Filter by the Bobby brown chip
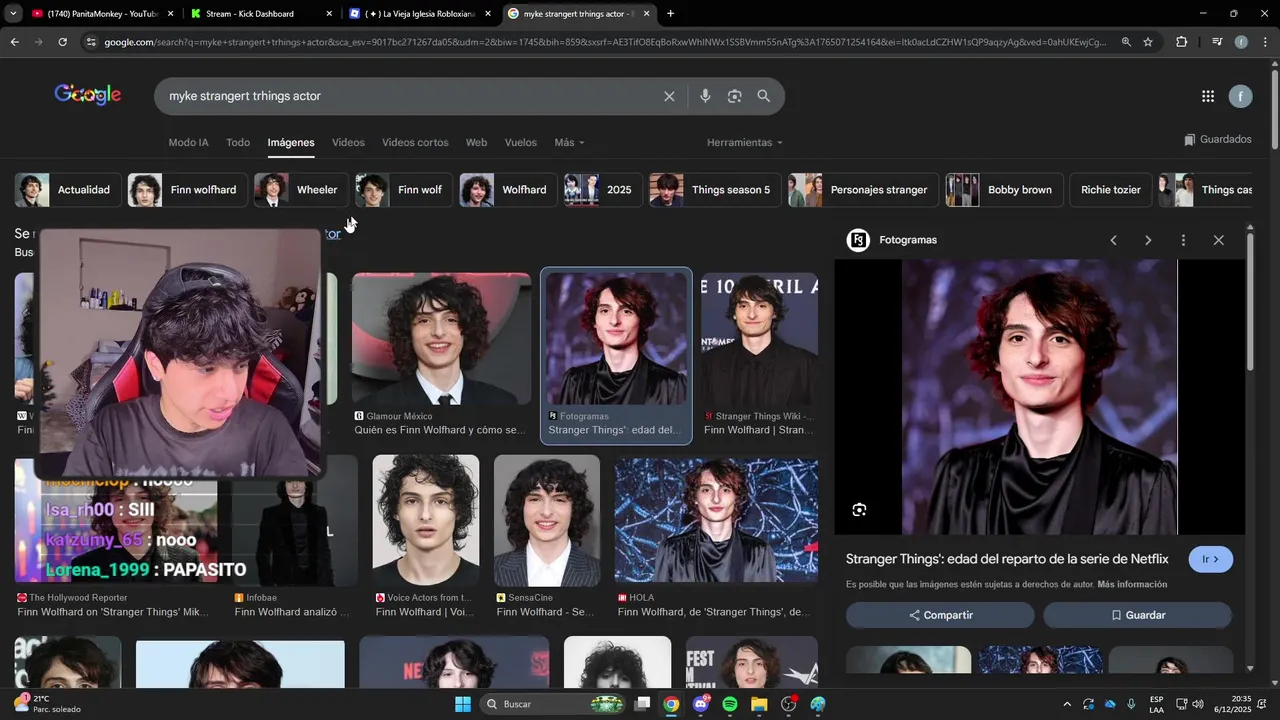The image size is (1280, 720). [x=1004, y=190]
